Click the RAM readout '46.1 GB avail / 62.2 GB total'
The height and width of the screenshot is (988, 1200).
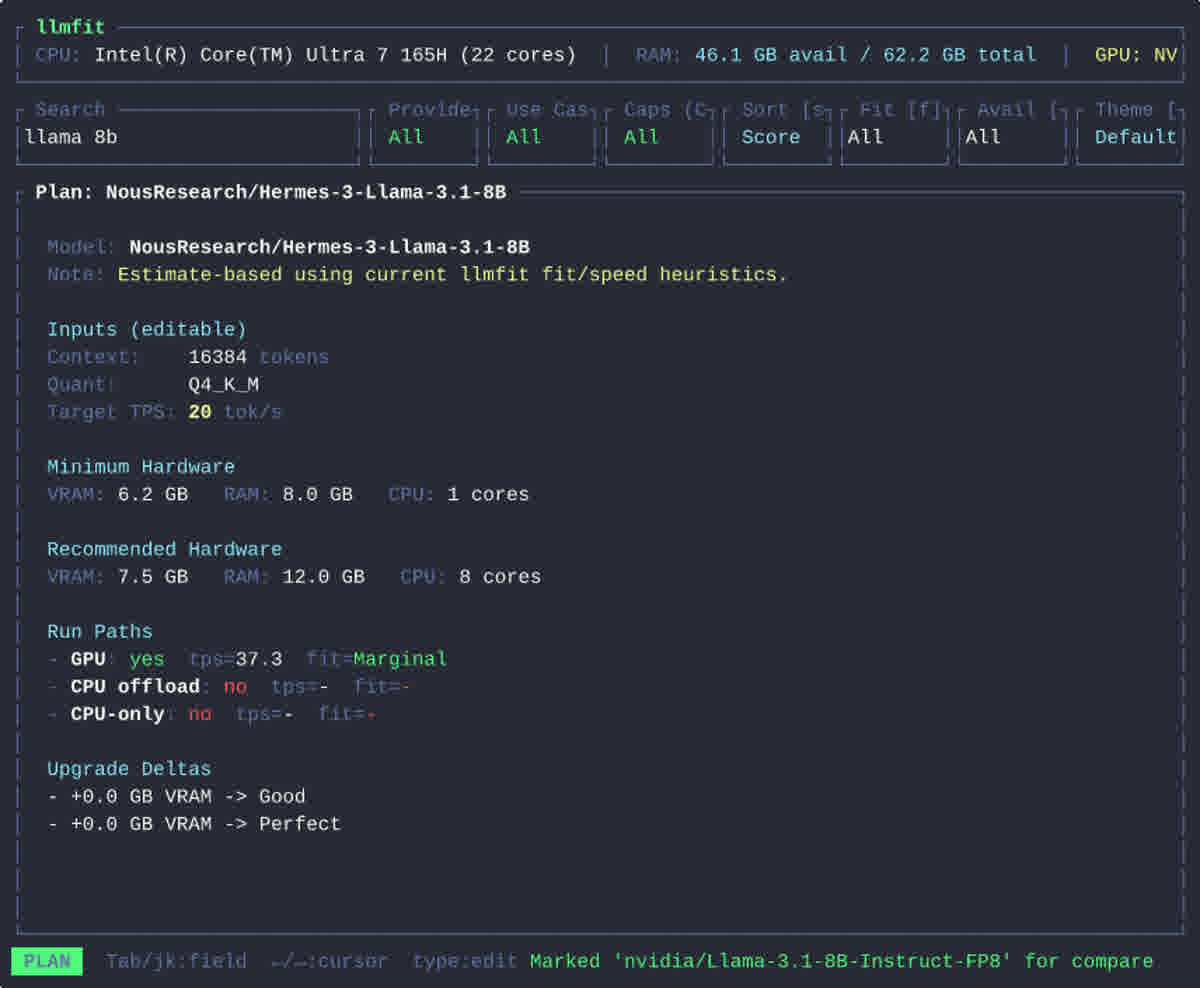click(x=865, y=55)
